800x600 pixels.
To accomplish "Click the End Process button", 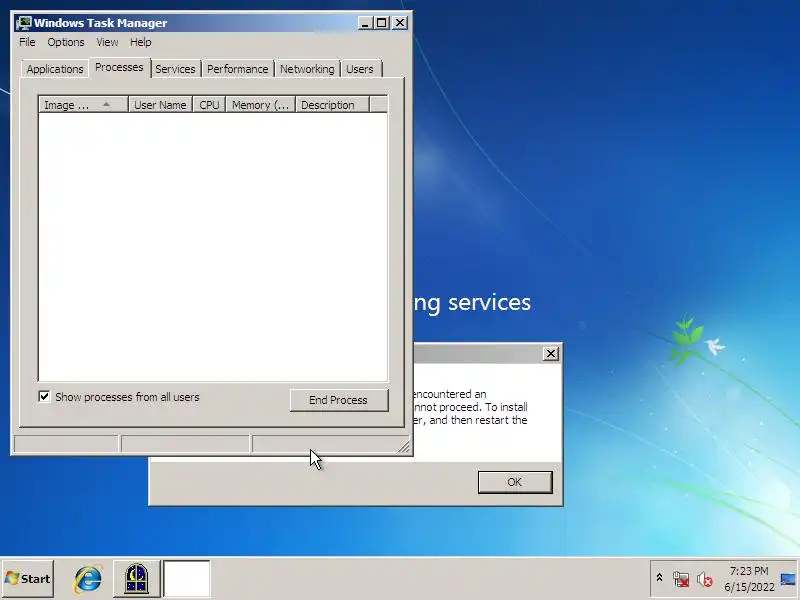I will pyautogui.click(x=339, y=400).
